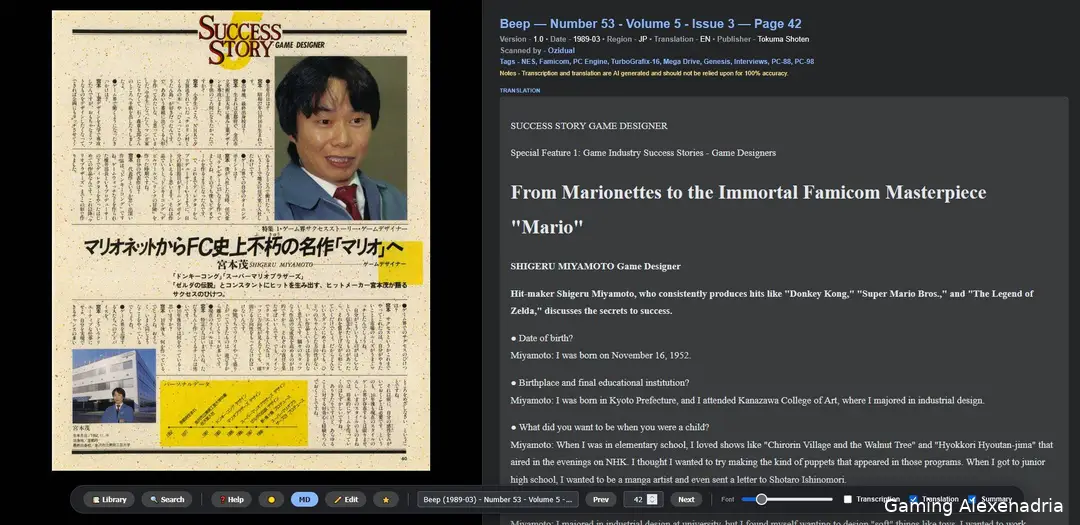This screenshot has width=1080, height=525.
Task: Click the page title Beep — Number 53 heading
Action: [x=650, y=24]
